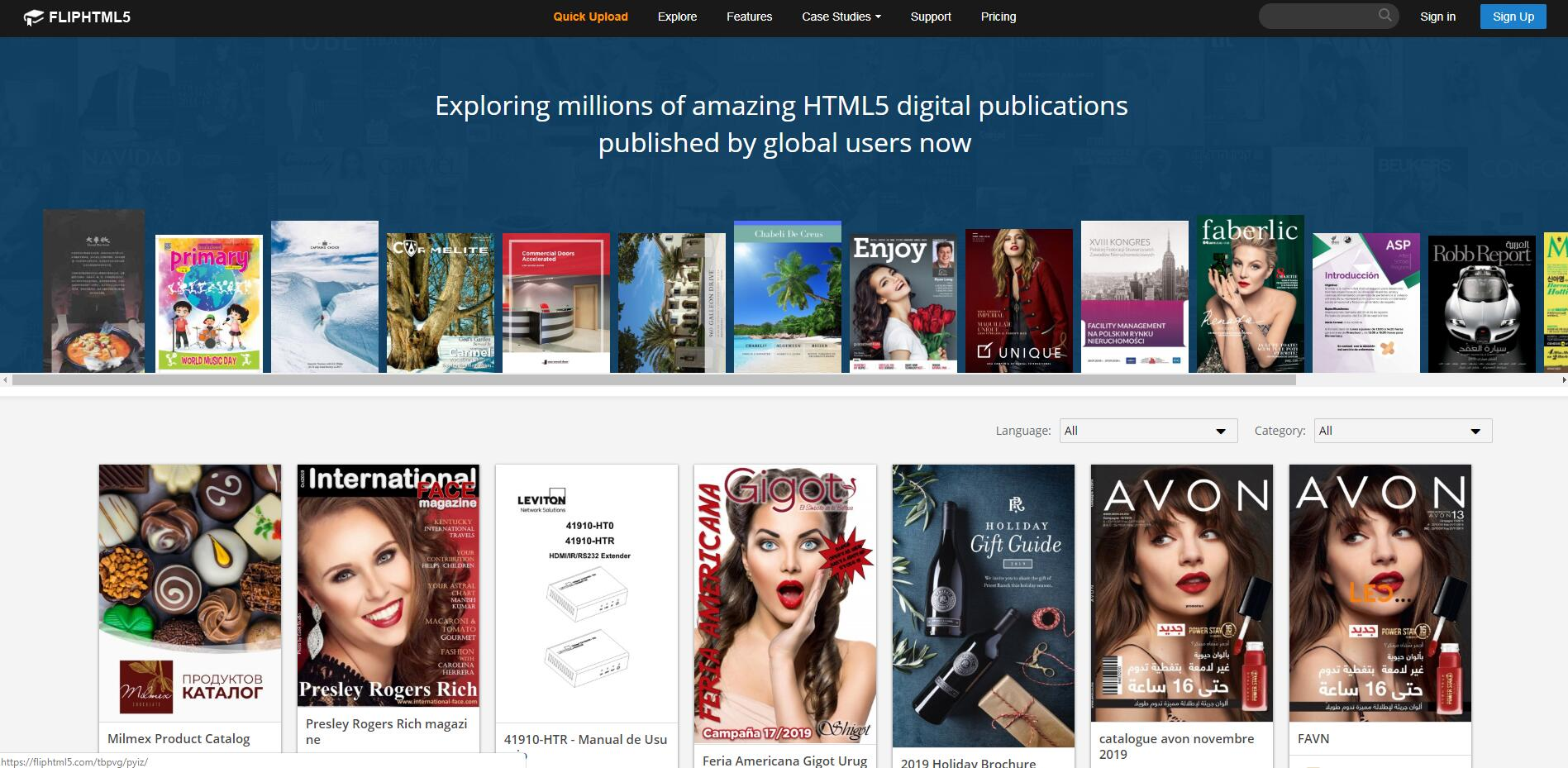Expand the Case Studies dropdown menu
The width and height of the screenshot is (1568, 768).
(x=841, y=17)
